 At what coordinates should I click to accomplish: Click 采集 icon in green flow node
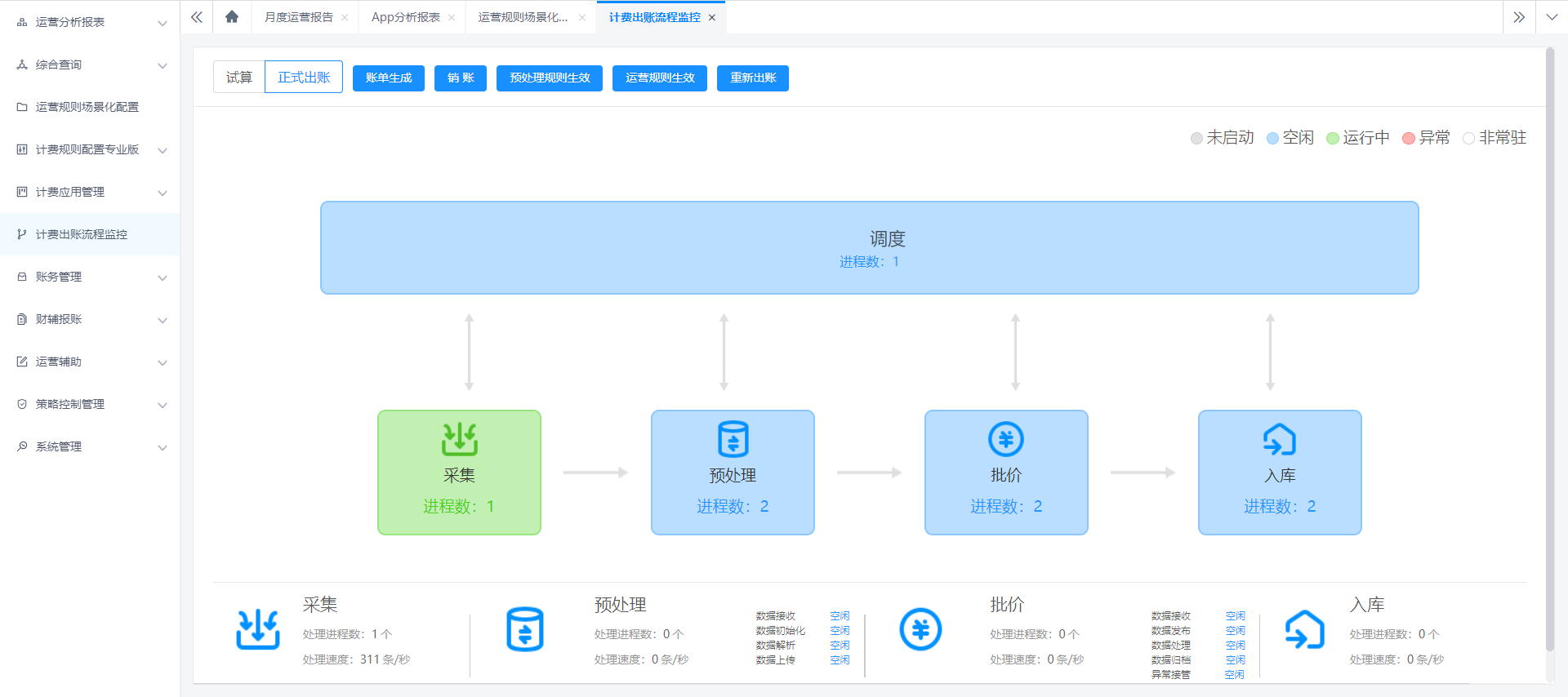460,439
